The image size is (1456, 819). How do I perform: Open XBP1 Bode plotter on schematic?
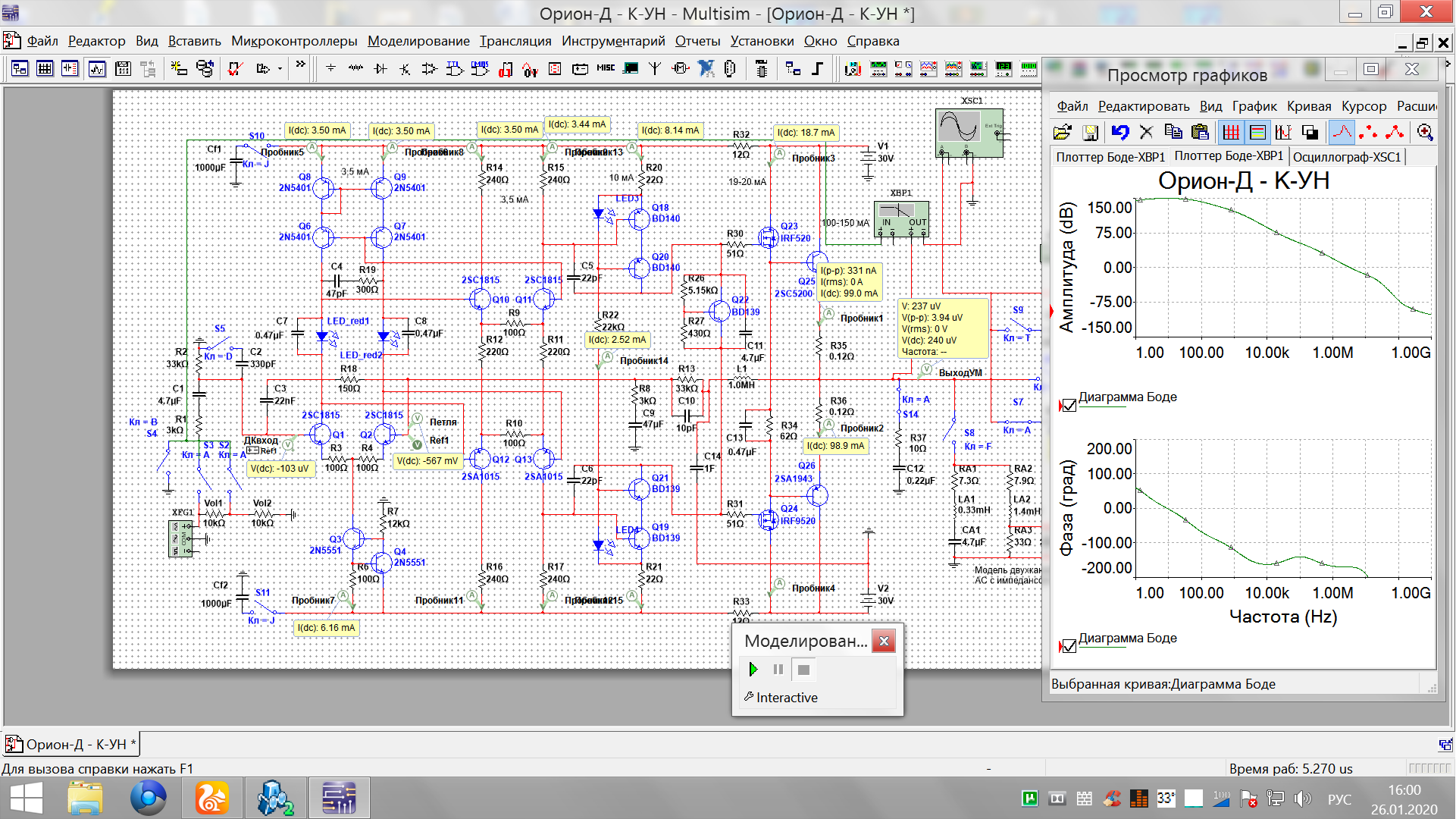point(901,218)
